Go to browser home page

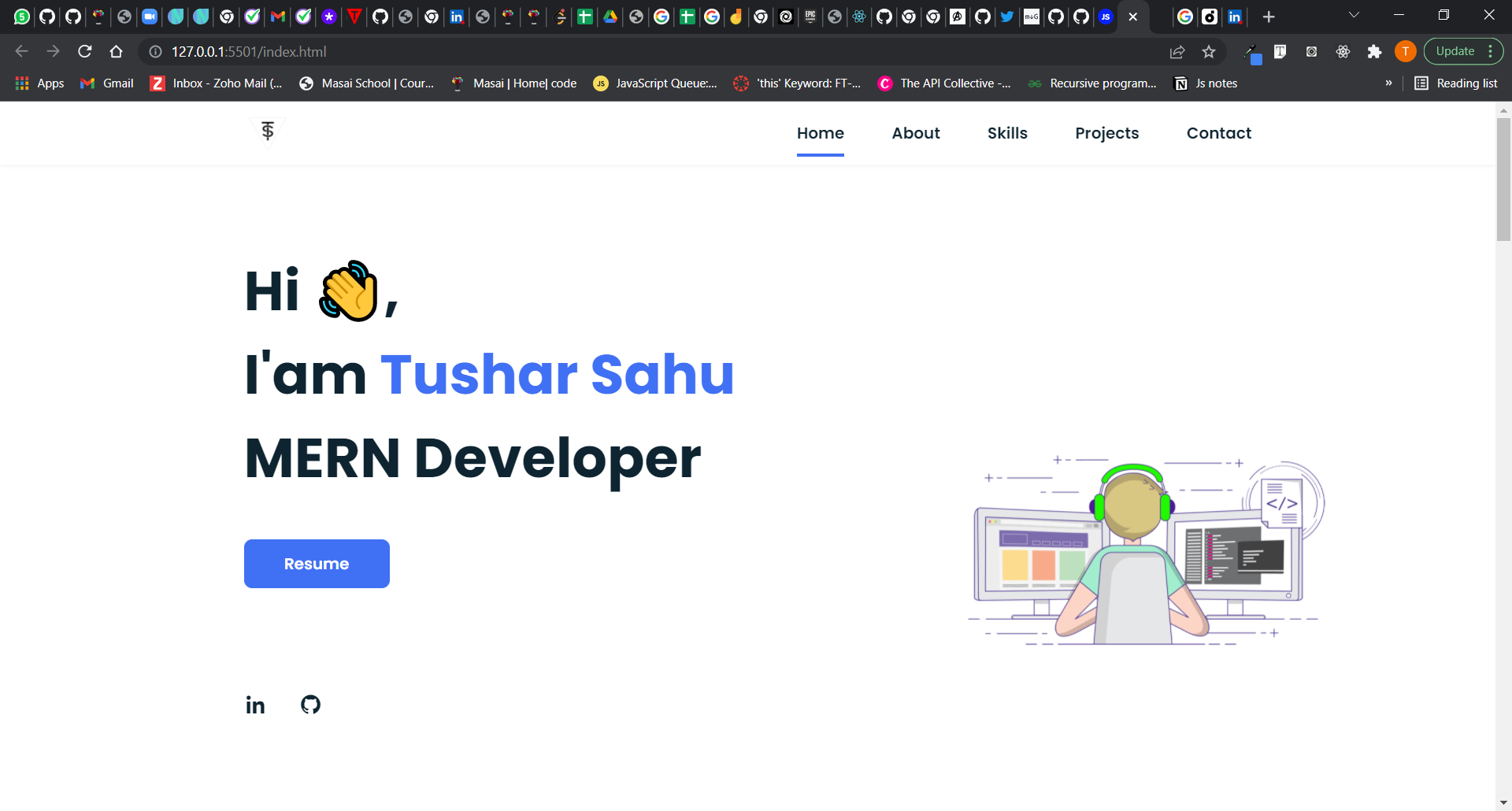[x=117, y=52]
